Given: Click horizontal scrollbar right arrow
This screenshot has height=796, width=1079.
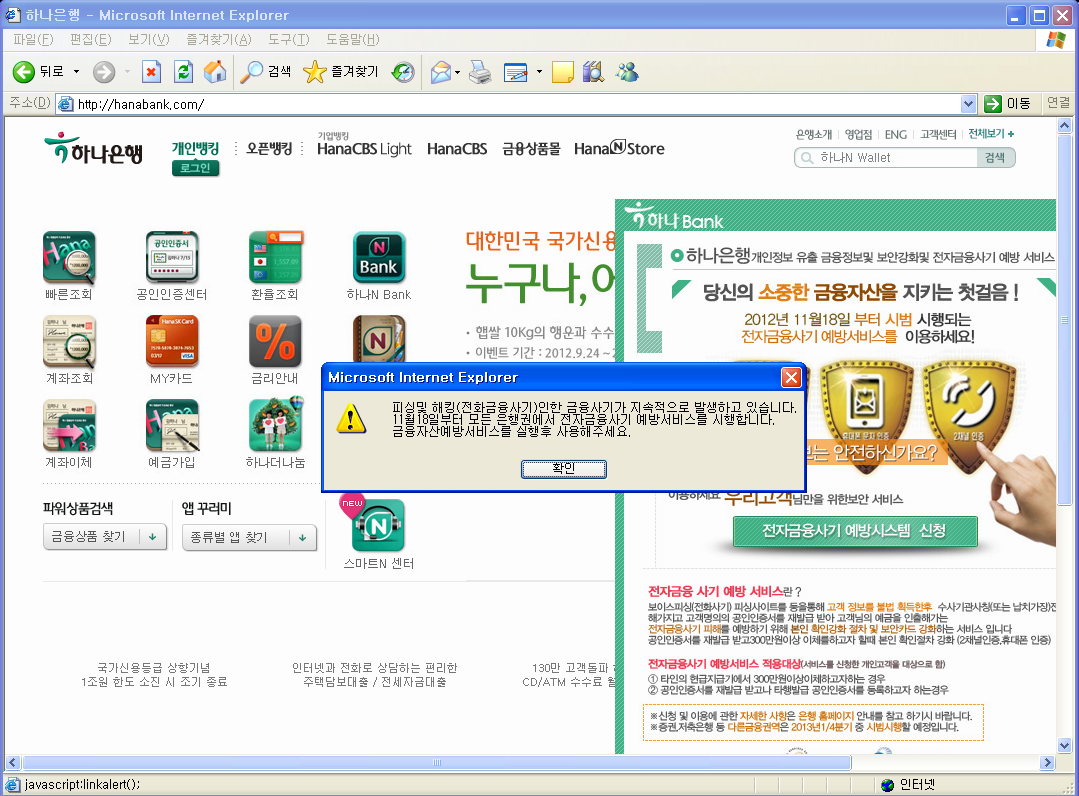Looking at the screenshot, I should point(1047,762).
